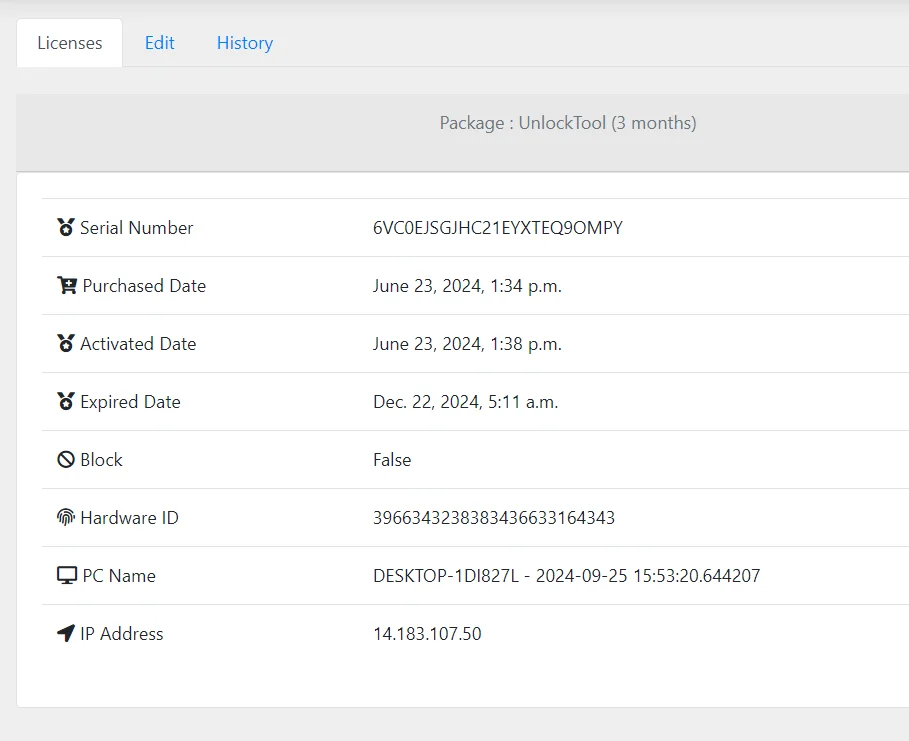Viewport: 909px width, 741px height.
Task: Click the Block value False
Action: [x=392, y=460]
